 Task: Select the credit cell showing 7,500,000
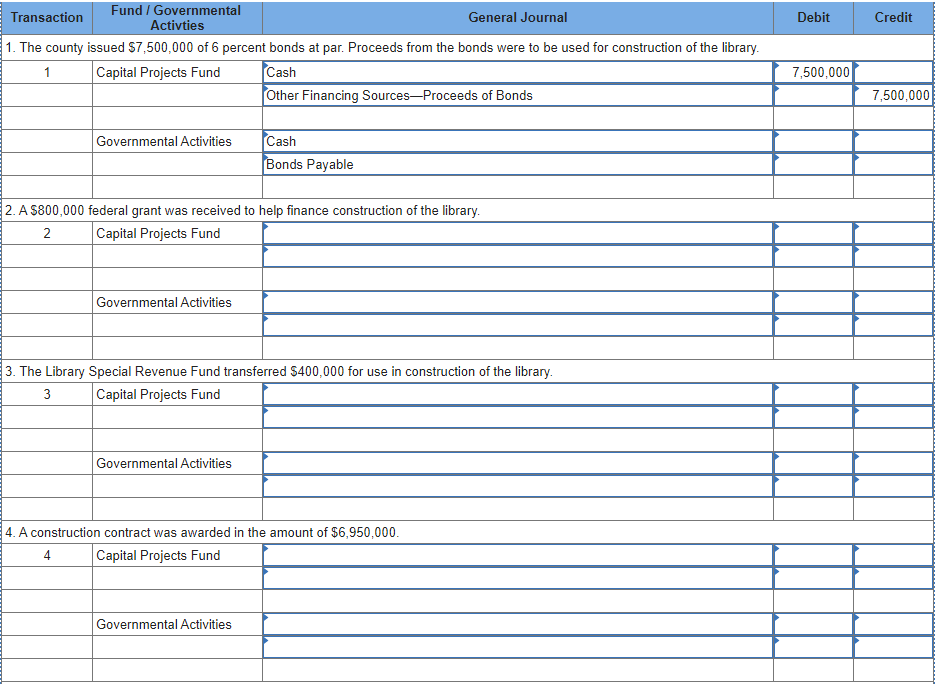893,95
